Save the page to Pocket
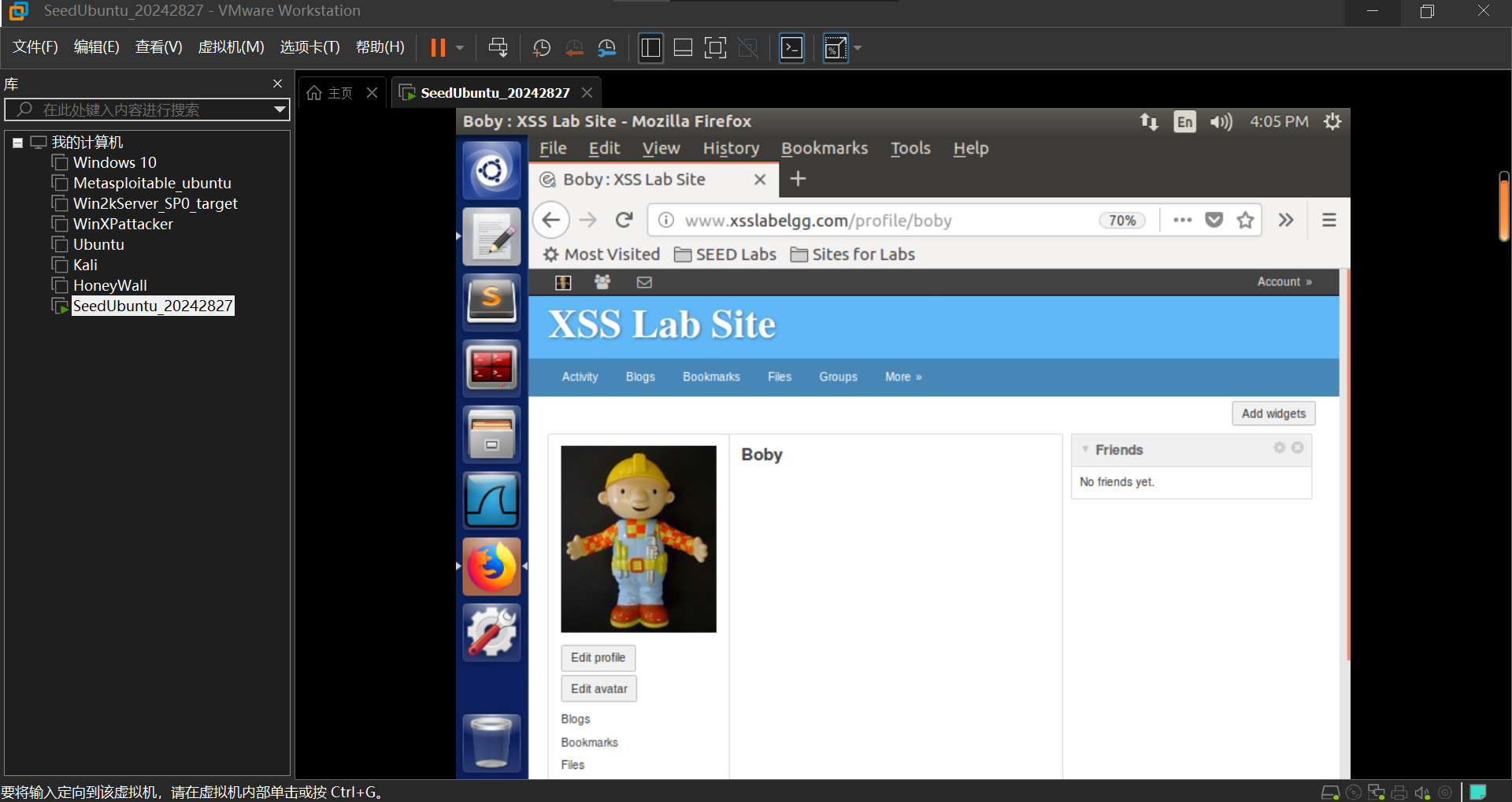 click(x=1214, y=220)
